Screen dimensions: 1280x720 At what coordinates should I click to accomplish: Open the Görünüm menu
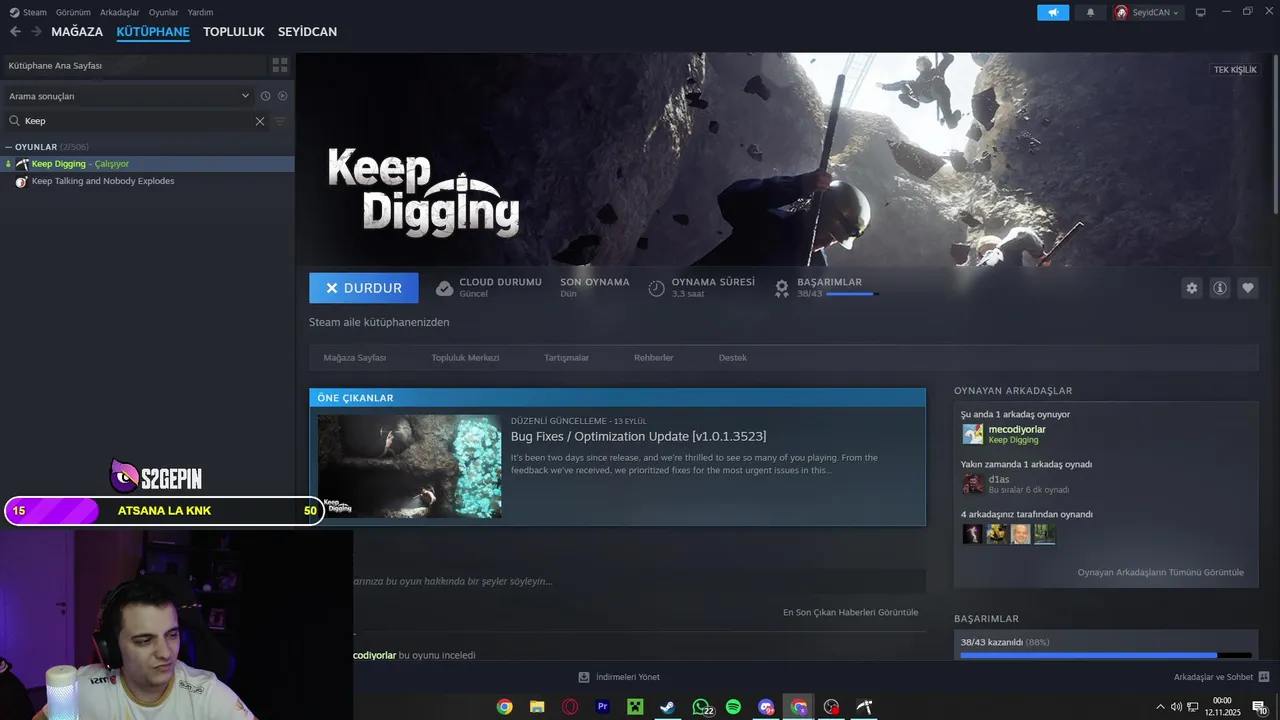[73, 12]
